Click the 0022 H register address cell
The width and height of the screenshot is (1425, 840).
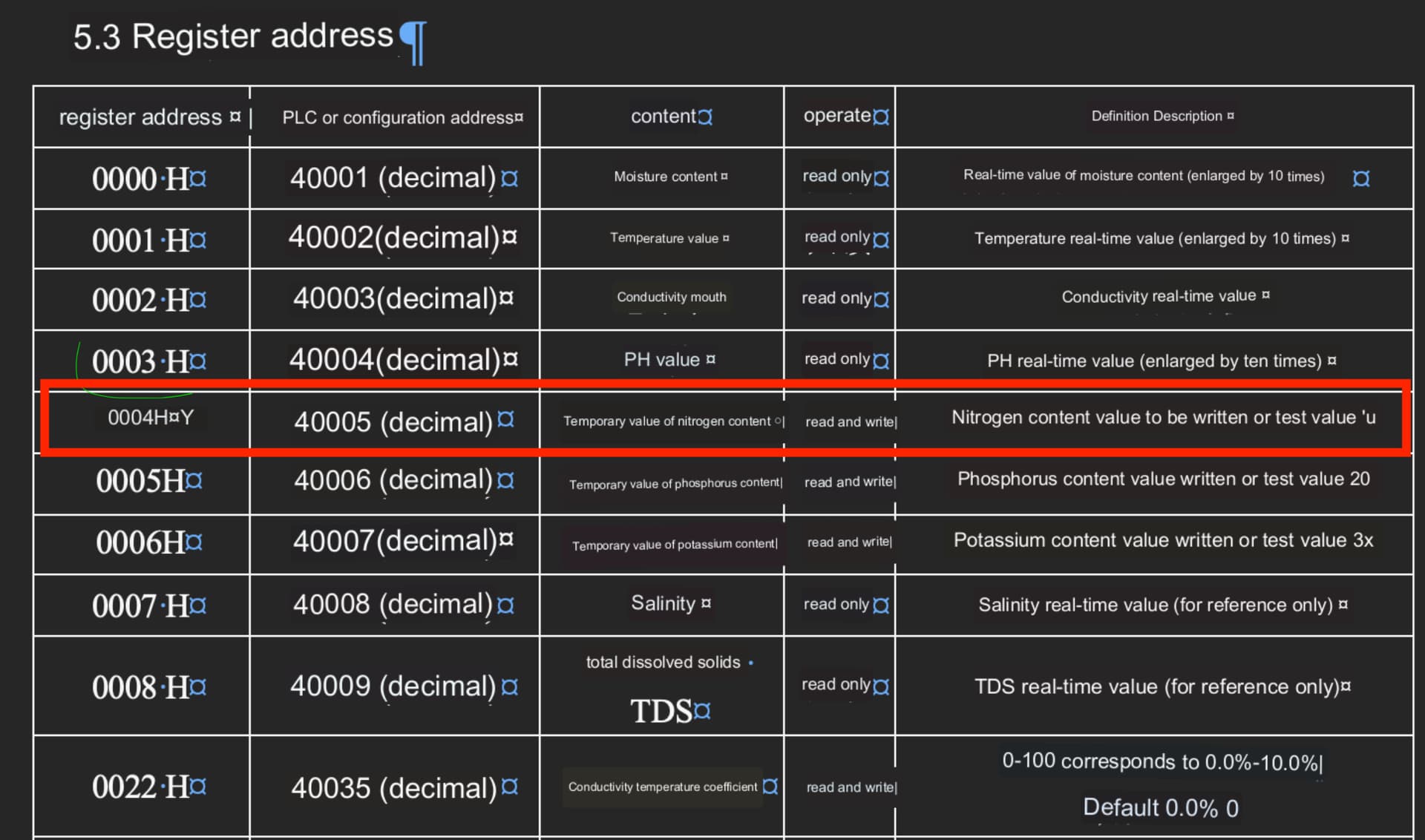tap(141, 787)
